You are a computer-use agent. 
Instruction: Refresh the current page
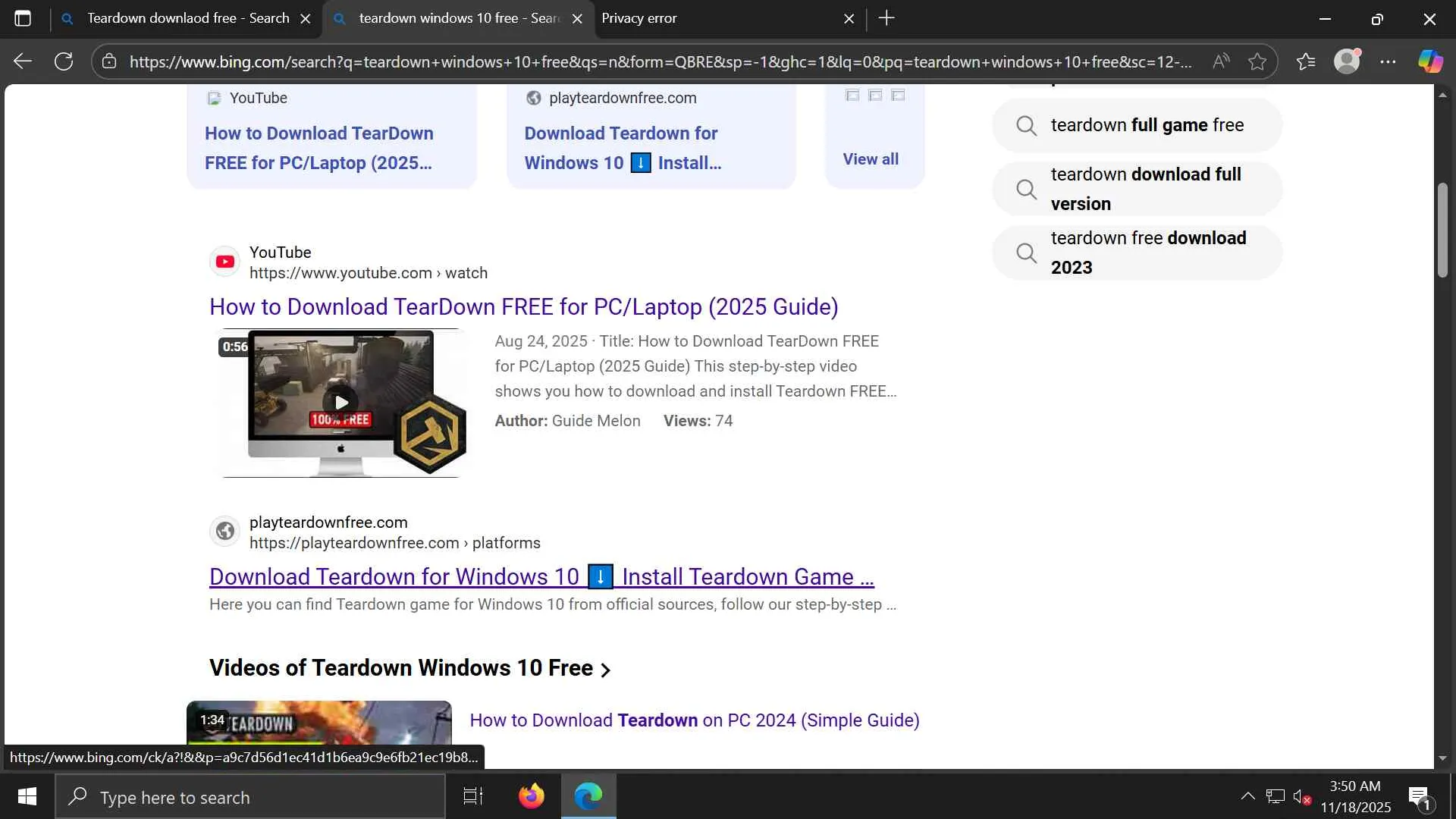tap(64, 61)
